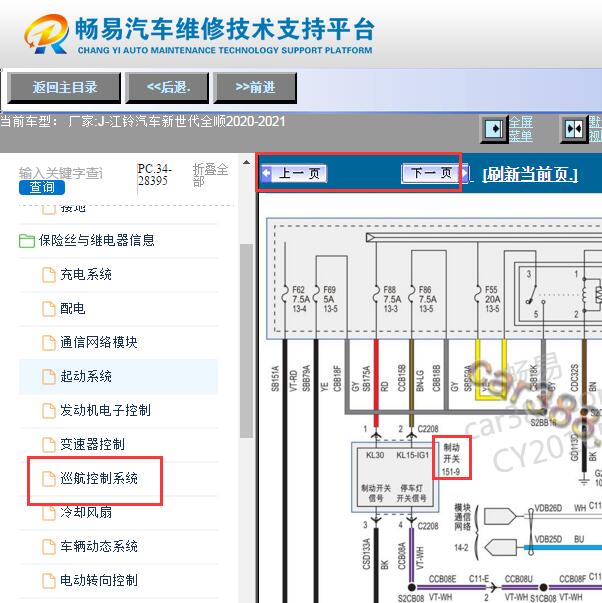Open 全屏菜单 link

(x=521, y=129)
